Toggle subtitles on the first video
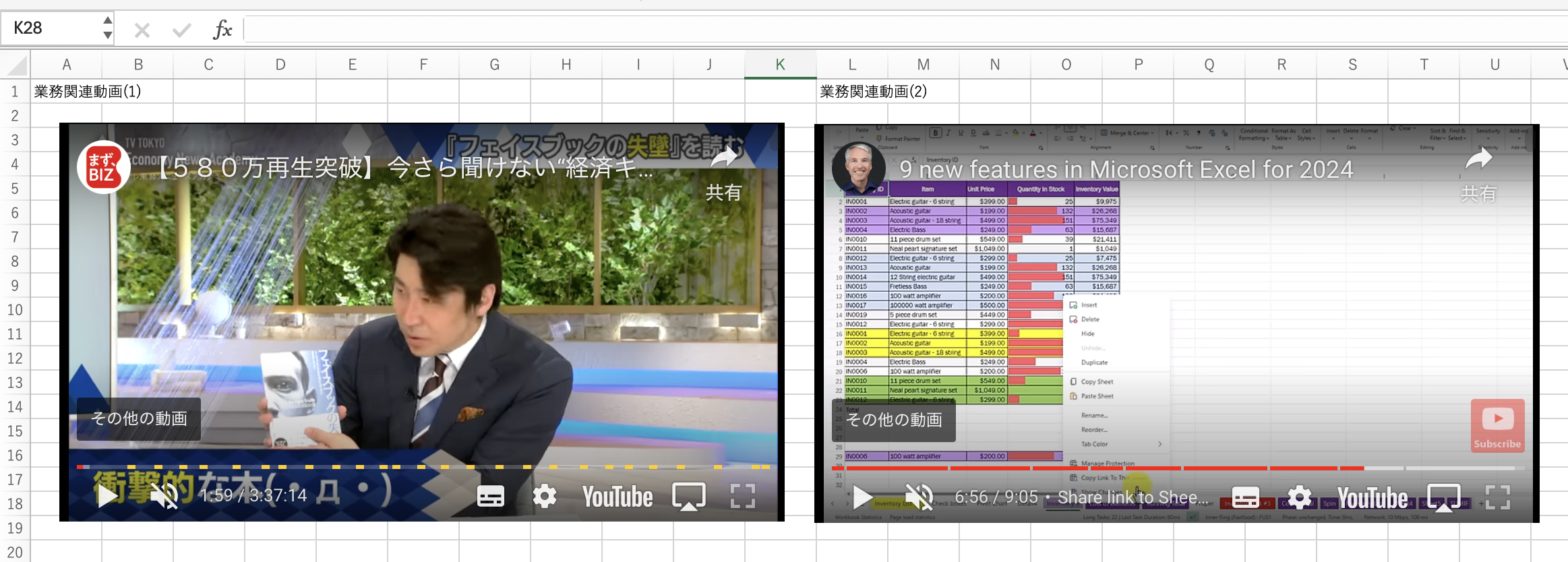Screen dimensions: 1568x562 pyautogui.click(x=490, y=497)
